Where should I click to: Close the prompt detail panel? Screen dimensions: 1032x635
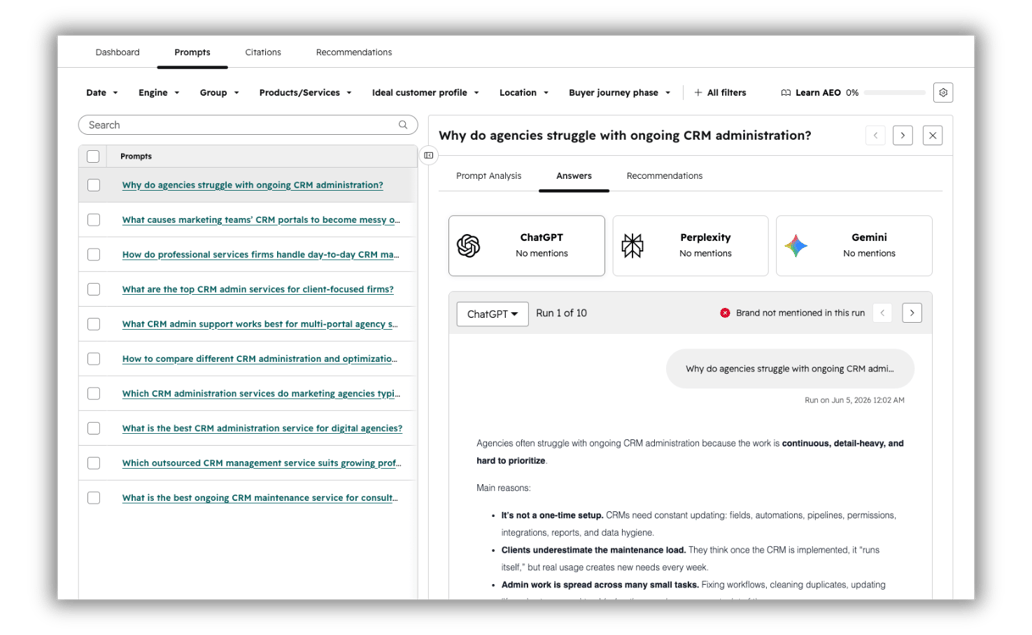[933, 136]
